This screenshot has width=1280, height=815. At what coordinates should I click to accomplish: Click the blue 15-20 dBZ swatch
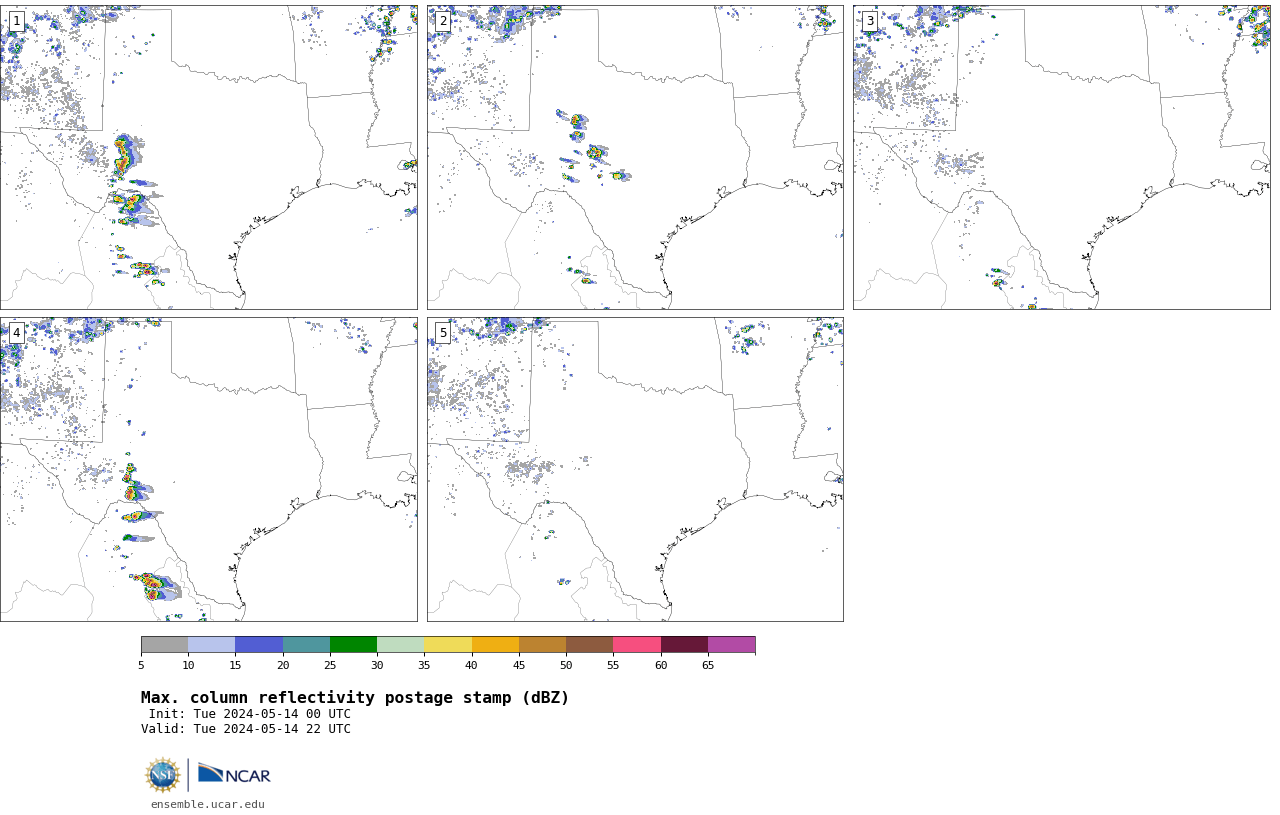click(x=259, y=644)
